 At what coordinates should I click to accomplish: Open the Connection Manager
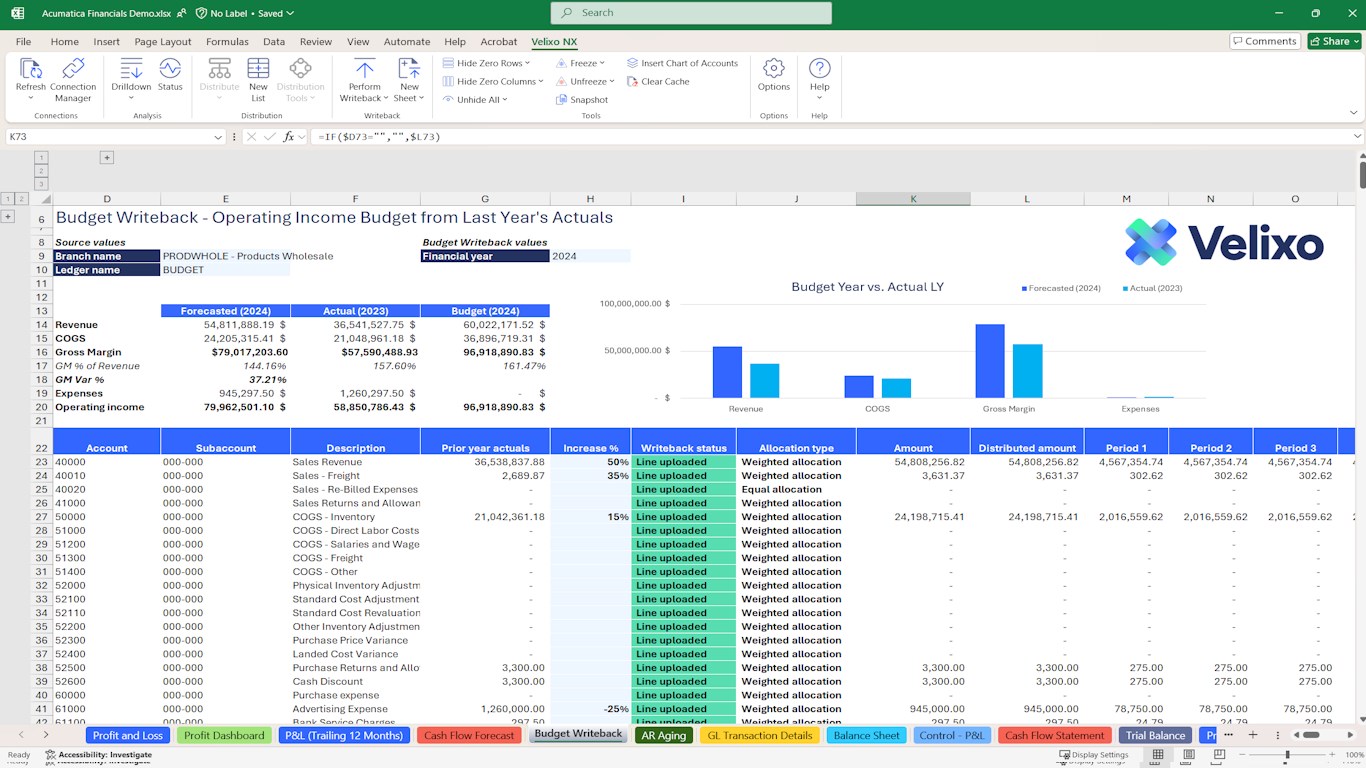click(x=73, y=69)
